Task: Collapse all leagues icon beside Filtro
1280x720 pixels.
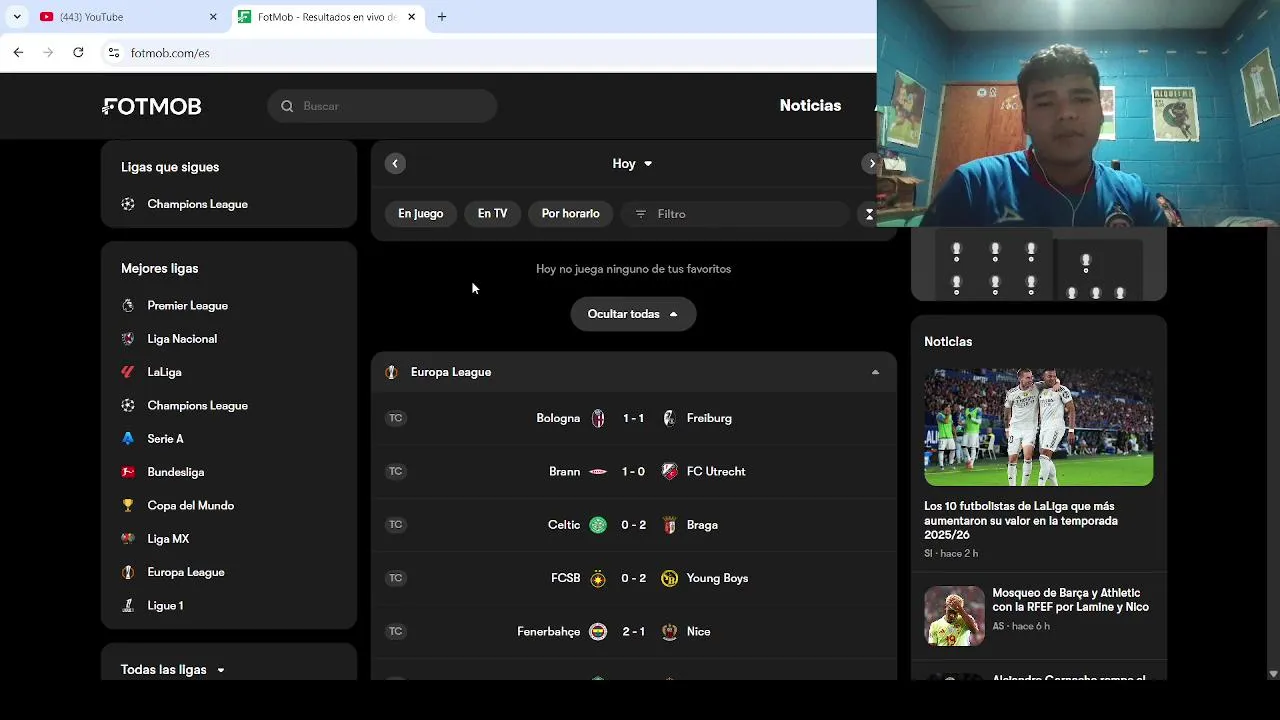Action: 869,214
